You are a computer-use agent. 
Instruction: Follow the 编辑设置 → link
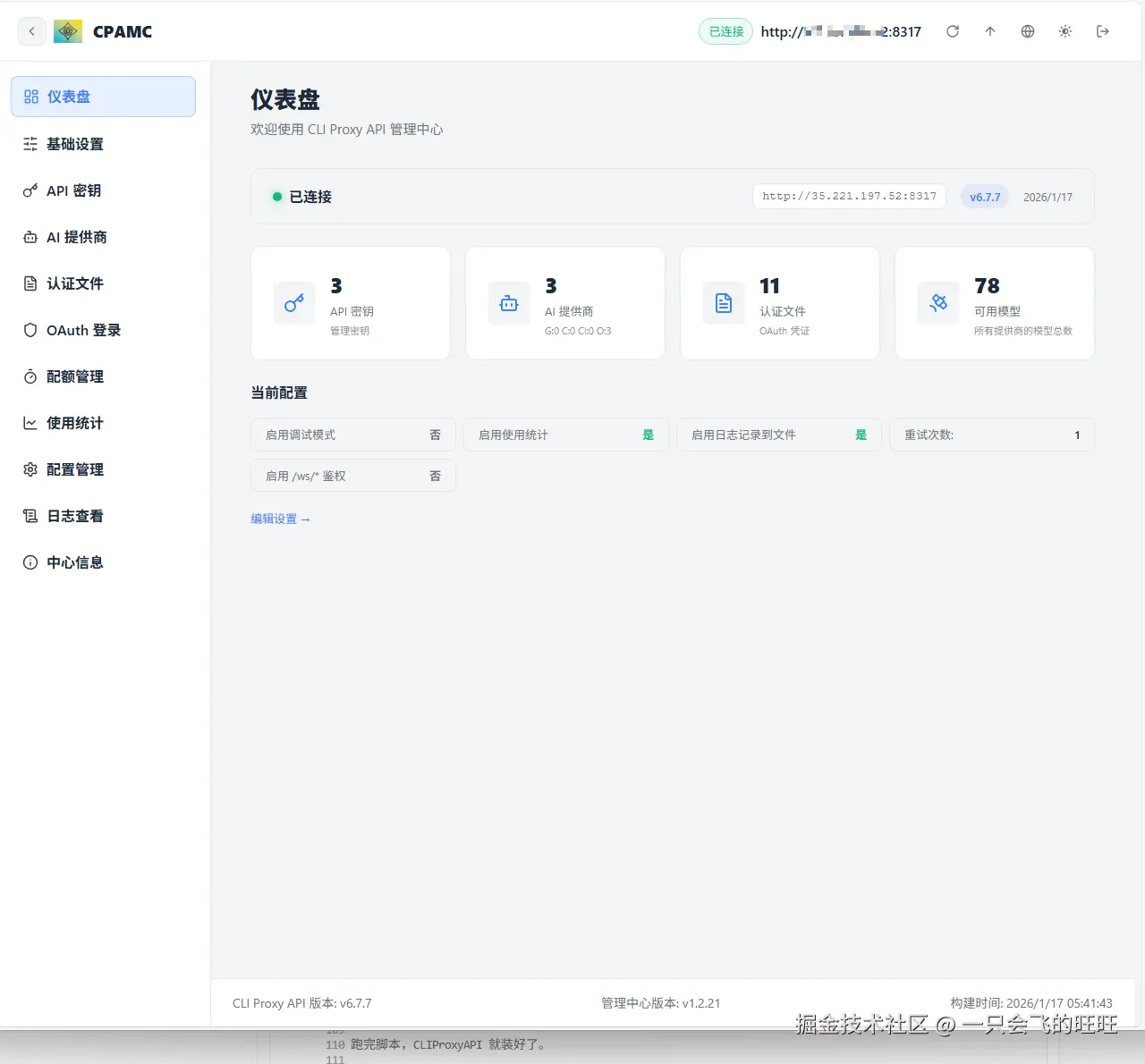(280, 519)
